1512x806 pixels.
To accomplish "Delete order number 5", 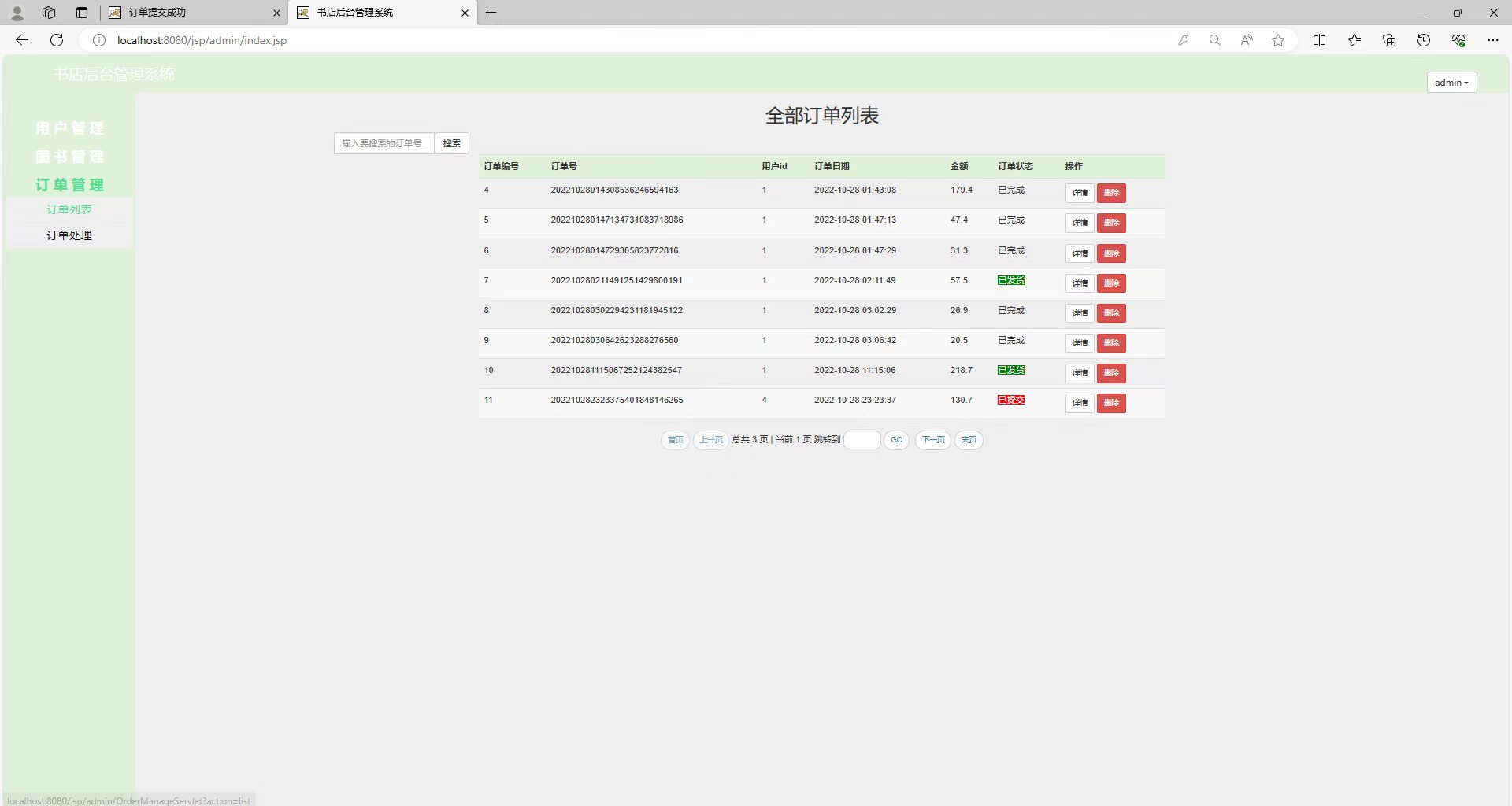I will point(1111,223).
